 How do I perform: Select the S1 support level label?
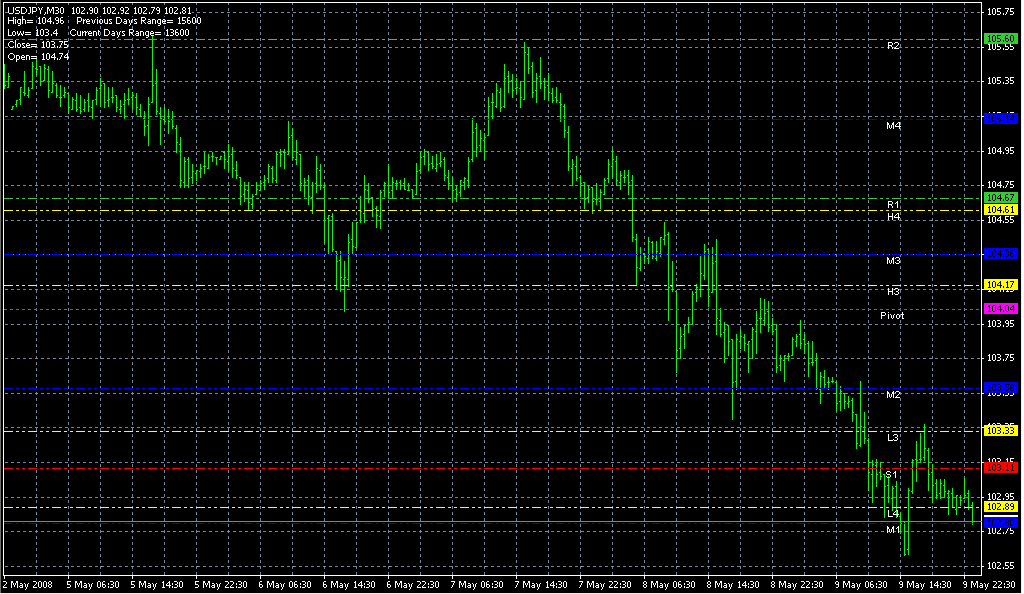tap(890, 474)
